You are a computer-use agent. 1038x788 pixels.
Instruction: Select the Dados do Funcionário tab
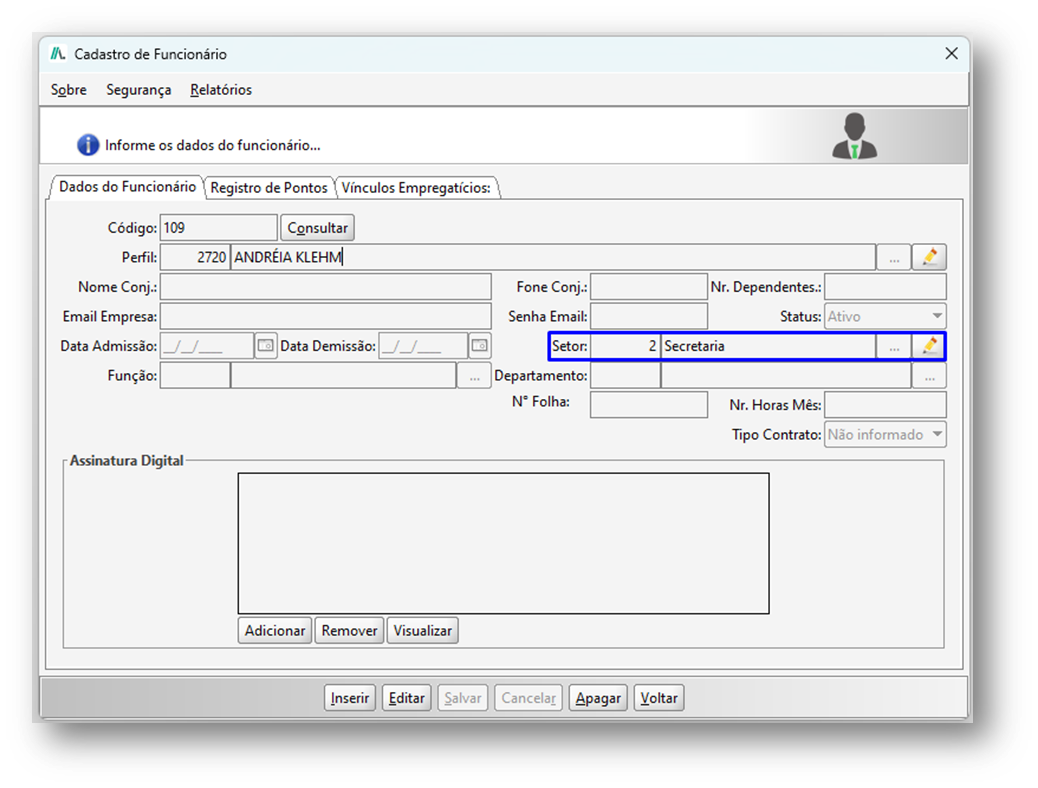[127, 187]
